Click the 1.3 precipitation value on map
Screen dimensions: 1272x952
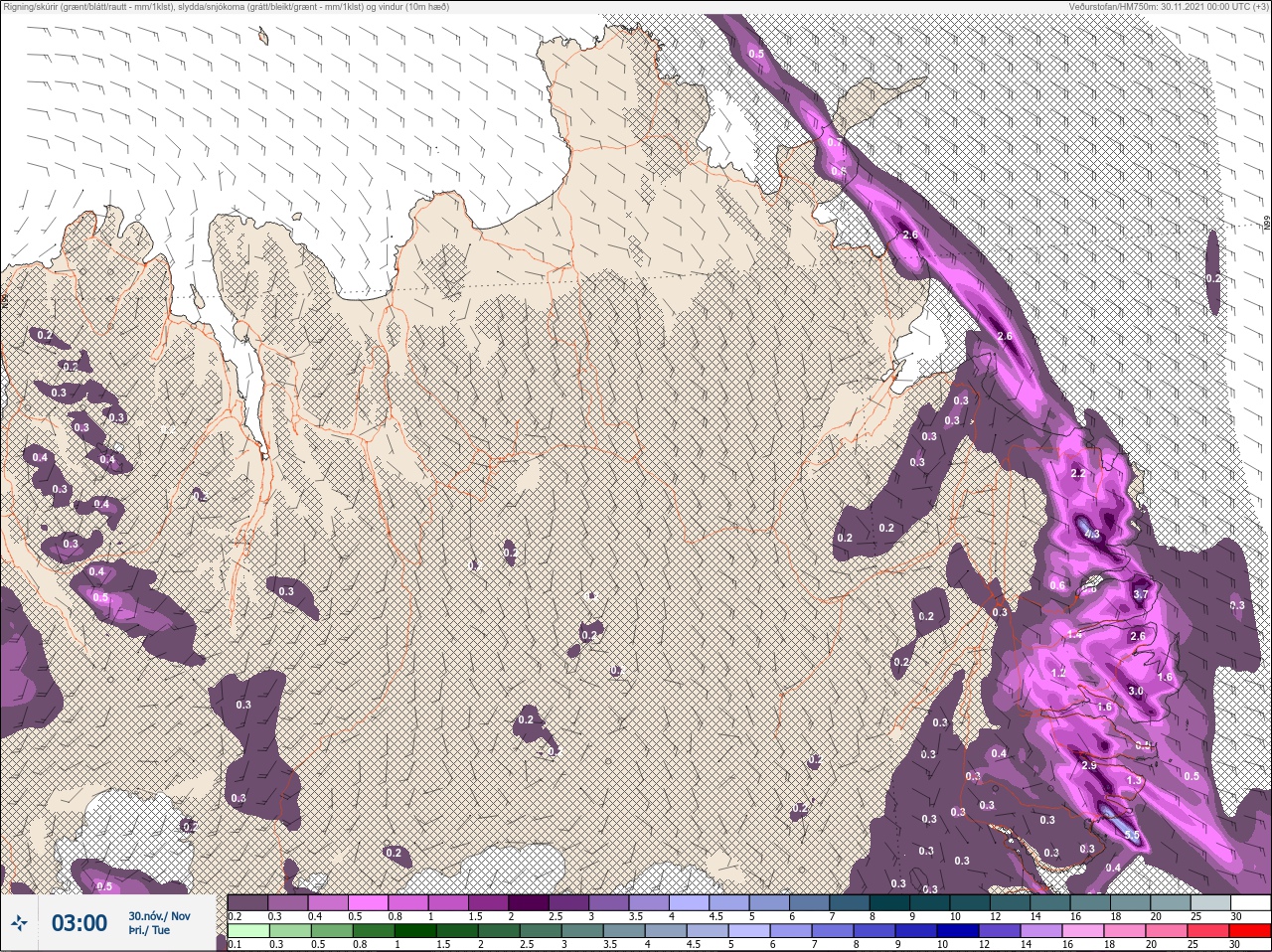(x=1135, y=781)
